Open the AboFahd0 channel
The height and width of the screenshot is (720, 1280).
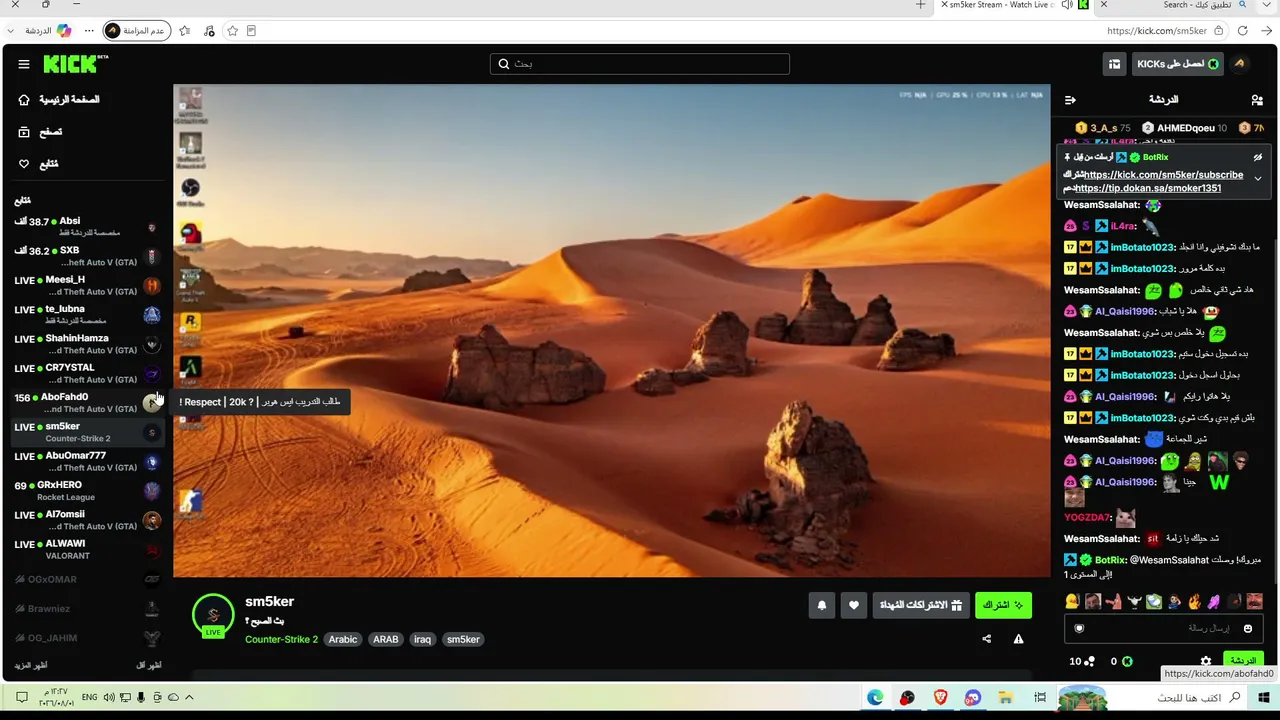(87, 402)
